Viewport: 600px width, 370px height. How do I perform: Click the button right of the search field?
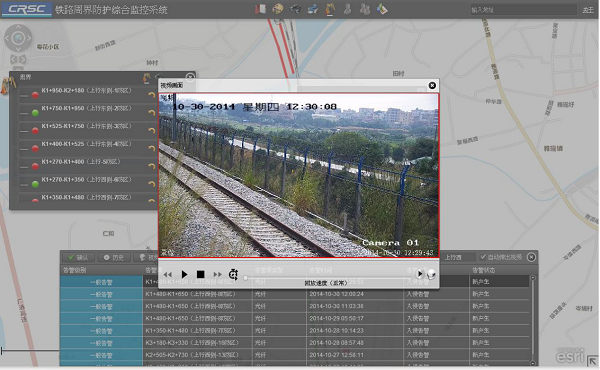[588, 10]
